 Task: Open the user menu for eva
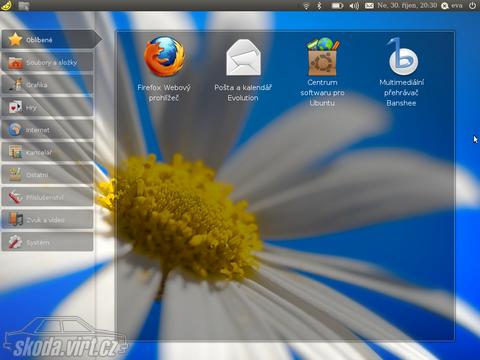[x=452, y=6]
